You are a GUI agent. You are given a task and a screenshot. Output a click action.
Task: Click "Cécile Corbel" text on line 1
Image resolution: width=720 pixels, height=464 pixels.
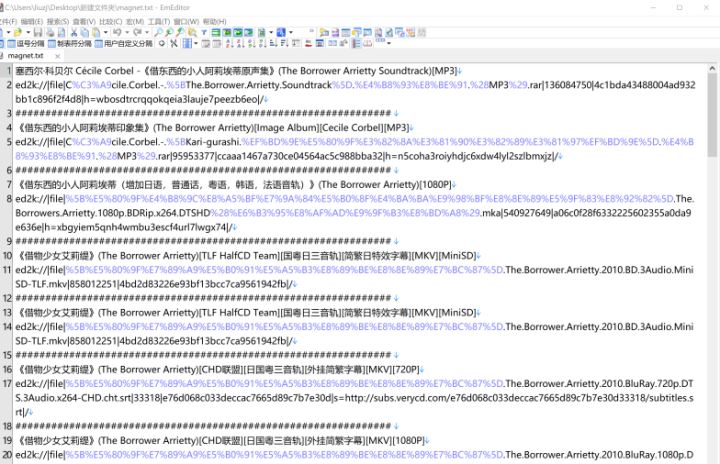click(x=104, y=71)
